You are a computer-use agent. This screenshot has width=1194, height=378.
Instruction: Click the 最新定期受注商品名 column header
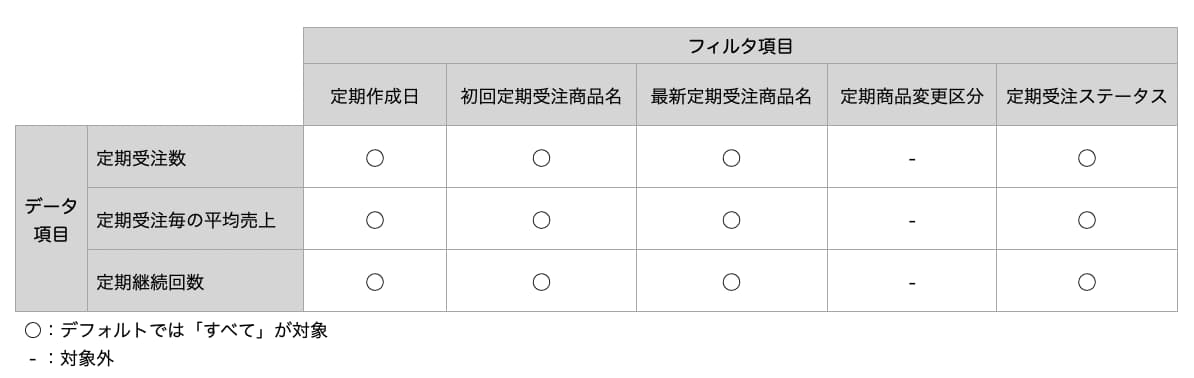pyautogui.click(x=732, y=95)
